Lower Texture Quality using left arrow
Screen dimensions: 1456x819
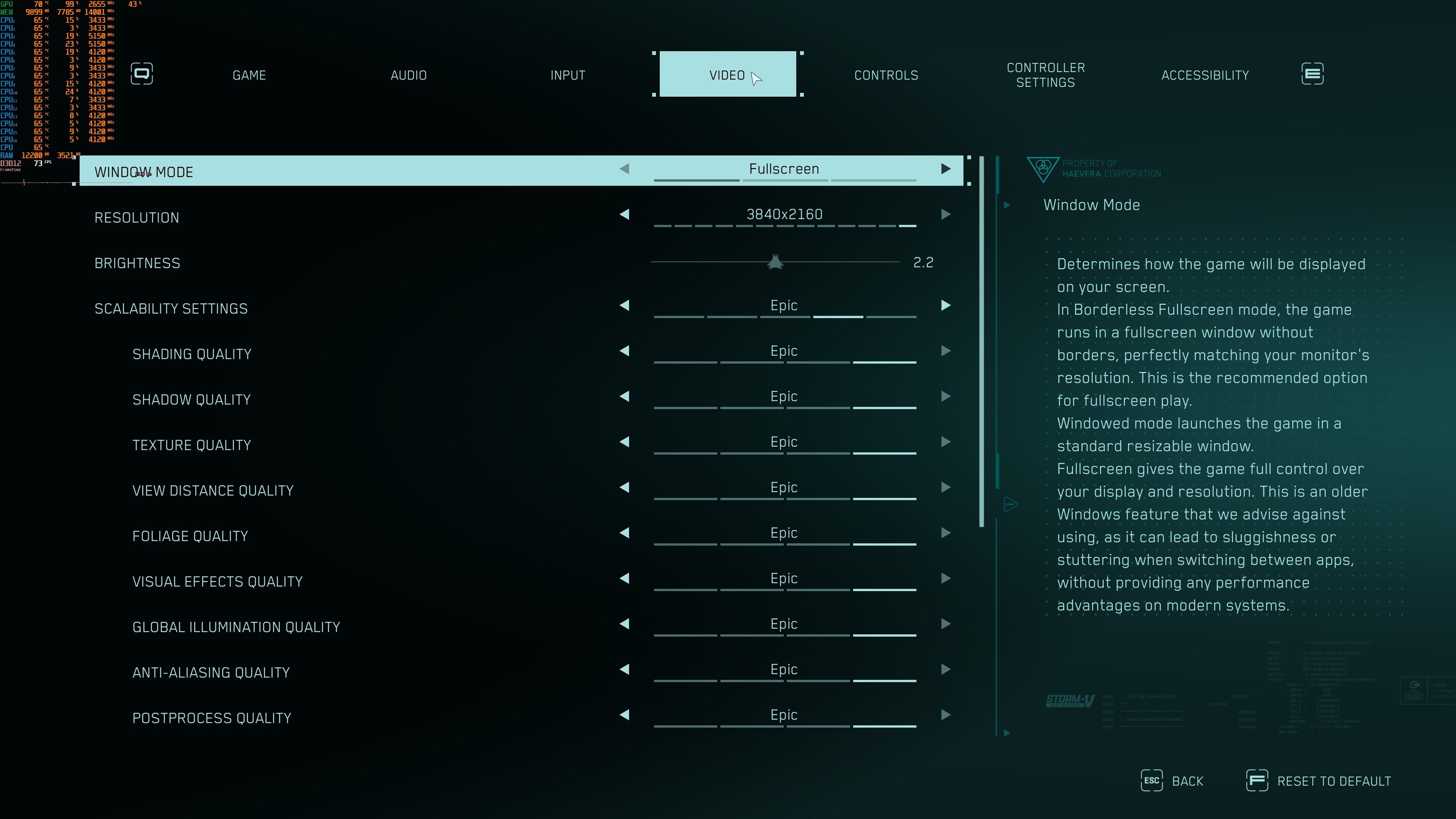[624, 442]
